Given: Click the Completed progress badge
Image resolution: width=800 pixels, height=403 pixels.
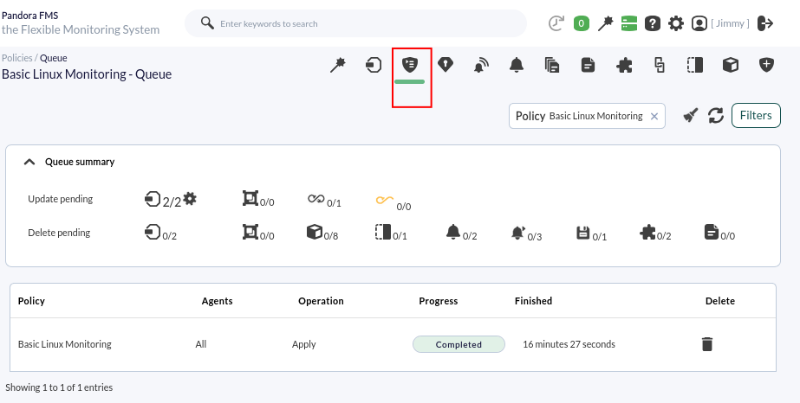Looking at the screenshot, I should [459, 344].
